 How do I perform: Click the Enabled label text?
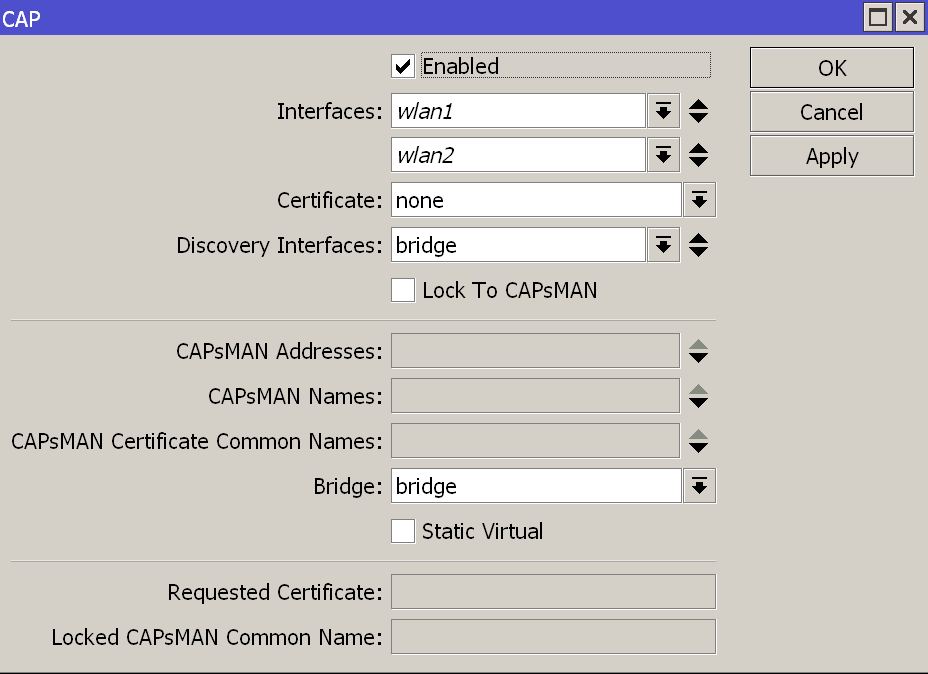point(460,66)
